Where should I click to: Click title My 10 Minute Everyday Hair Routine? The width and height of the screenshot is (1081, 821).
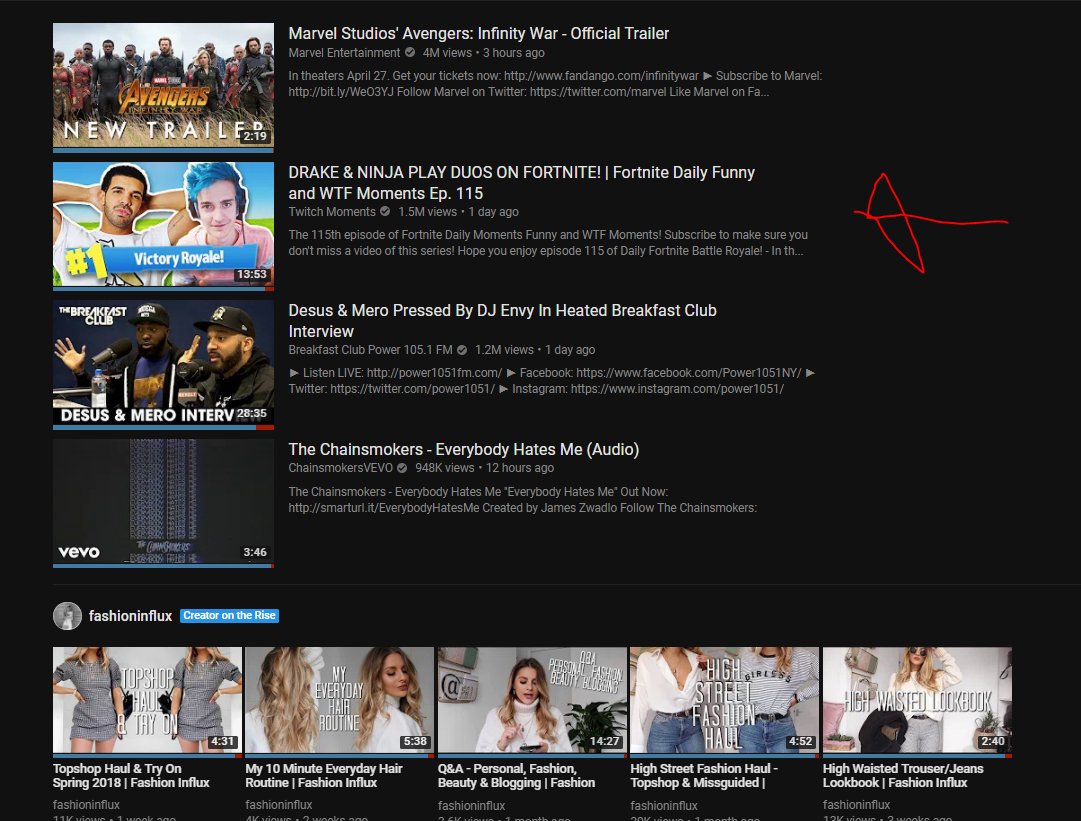(x=324, y=776)
